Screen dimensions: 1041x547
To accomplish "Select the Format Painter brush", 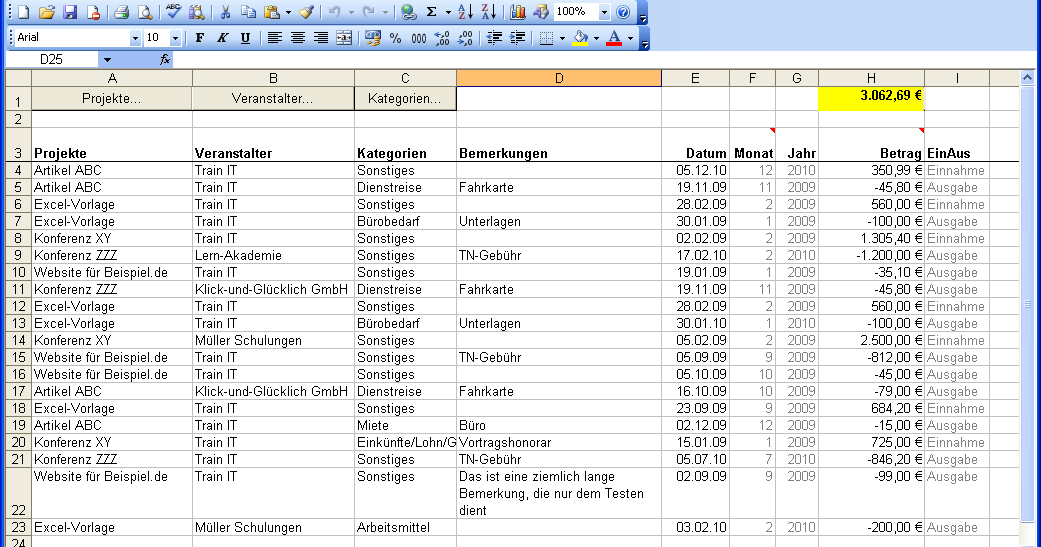I will coord(306,12).
